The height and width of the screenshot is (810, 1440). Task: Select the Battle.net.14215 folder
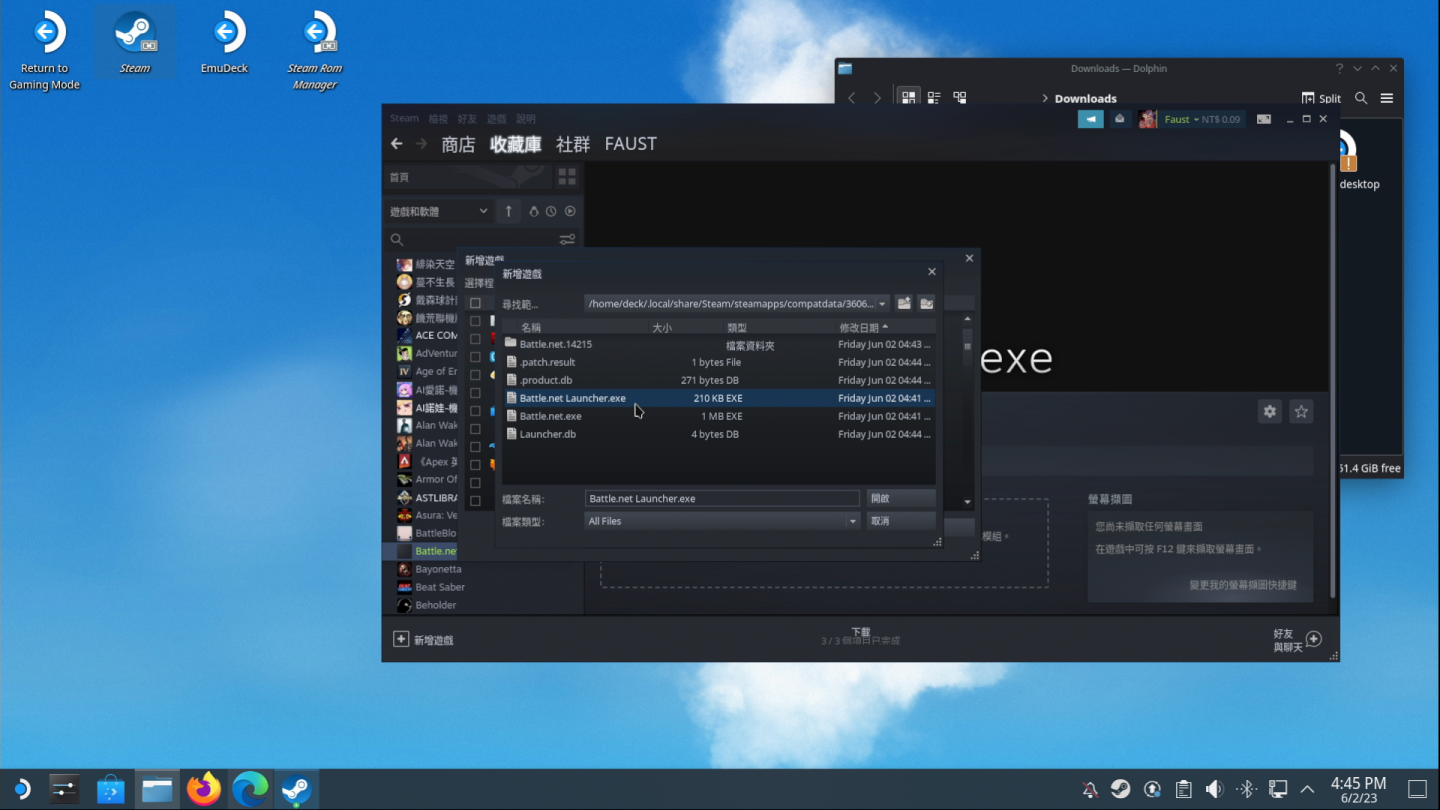tap(718, 344)
